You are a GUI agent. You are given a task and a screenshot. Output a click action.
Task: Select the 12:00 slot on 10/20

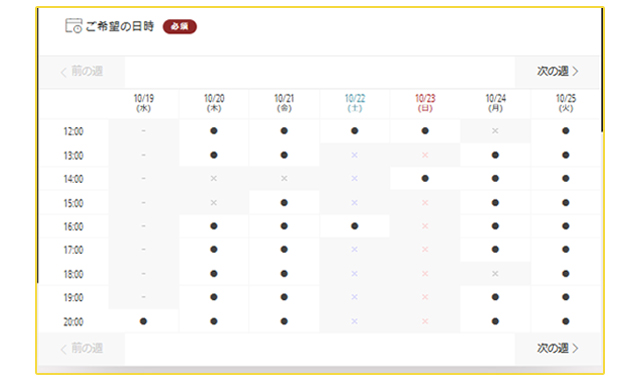tap(213, 131)
